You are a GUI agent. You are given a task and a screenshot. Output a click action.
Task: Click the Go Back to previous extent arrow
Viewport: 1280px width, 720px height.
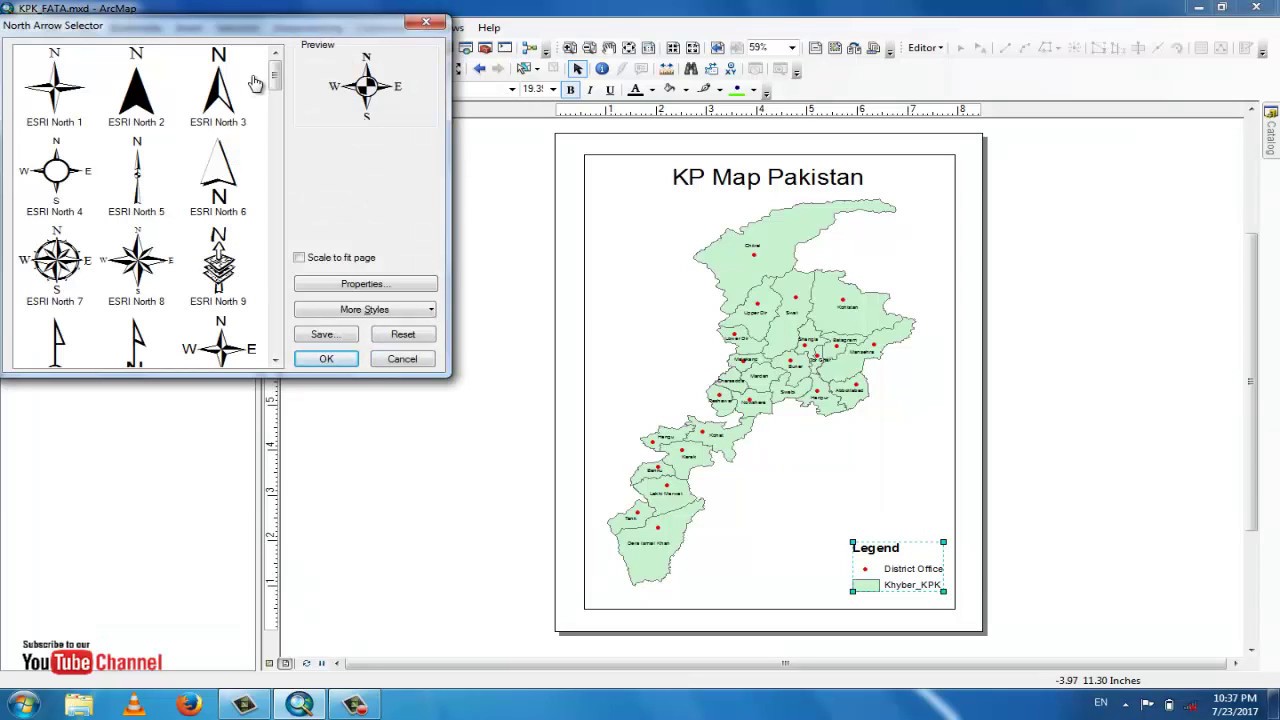(480, 69)
